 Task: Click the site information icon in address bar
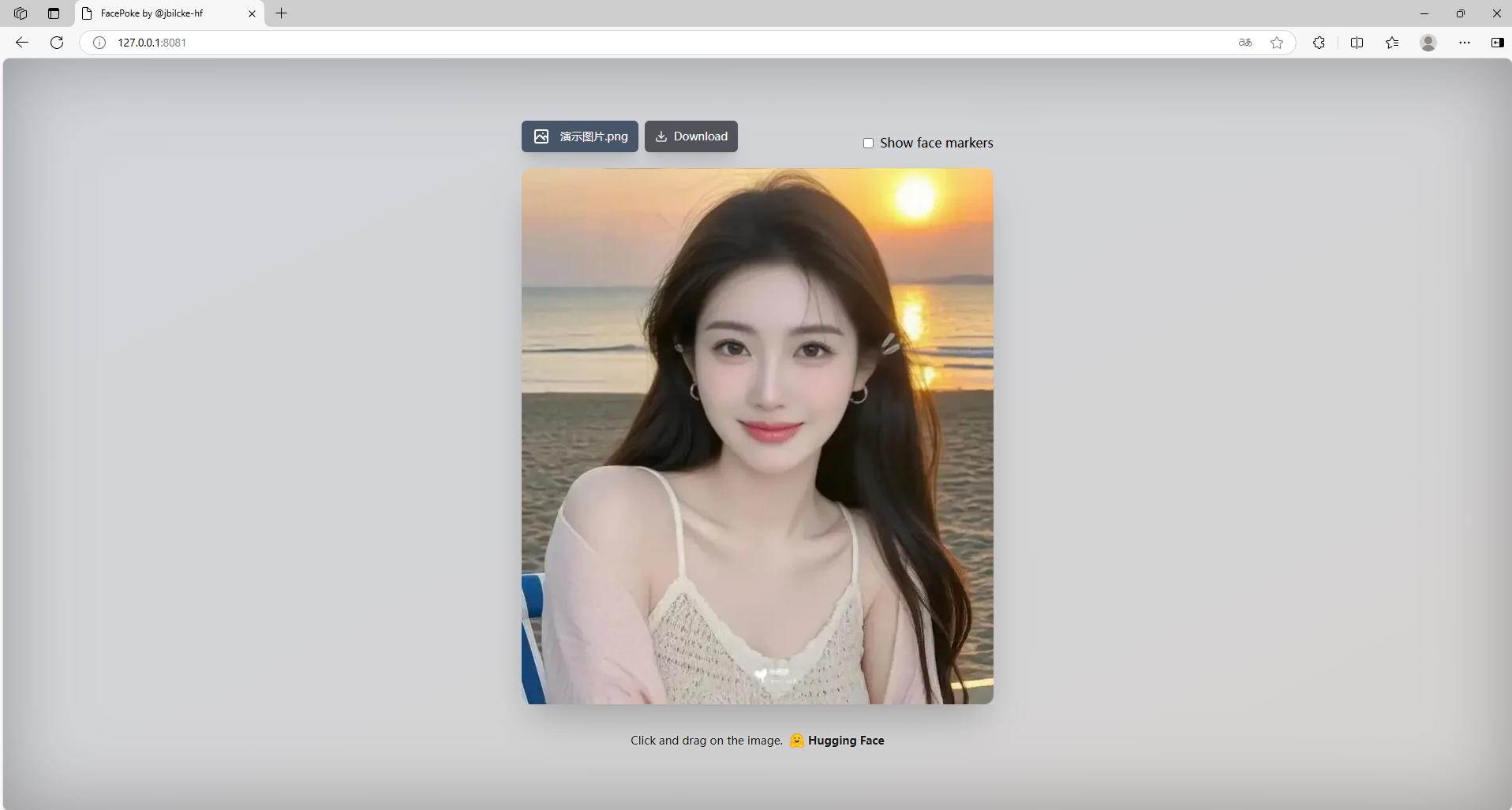(99, 43)
